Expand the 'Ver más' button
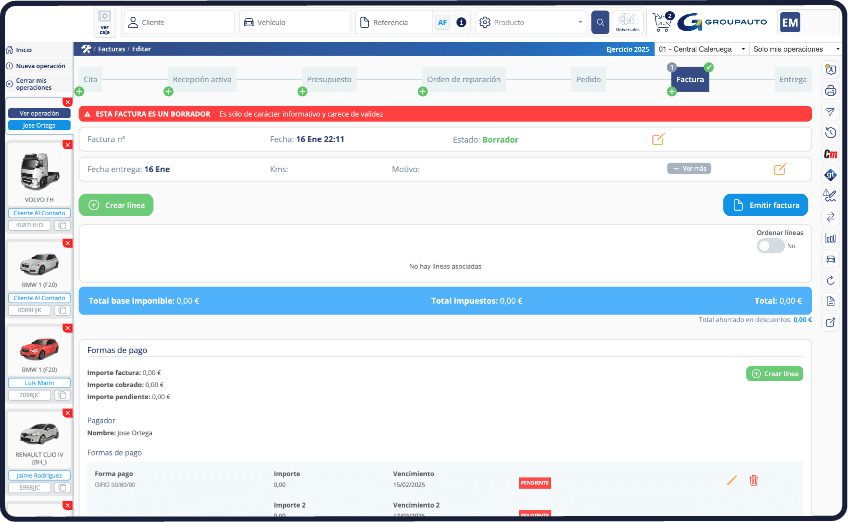The height and width of the screenshot is (522, 848). [689, 168]
